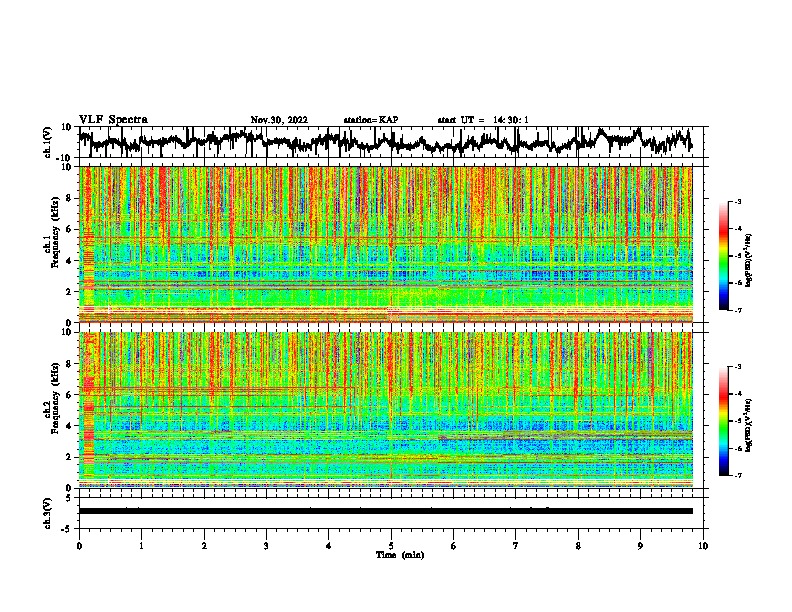
Task: Click the ch.1 "Frequency (kHz)" axis label
Action: click(x=55, y=232)
